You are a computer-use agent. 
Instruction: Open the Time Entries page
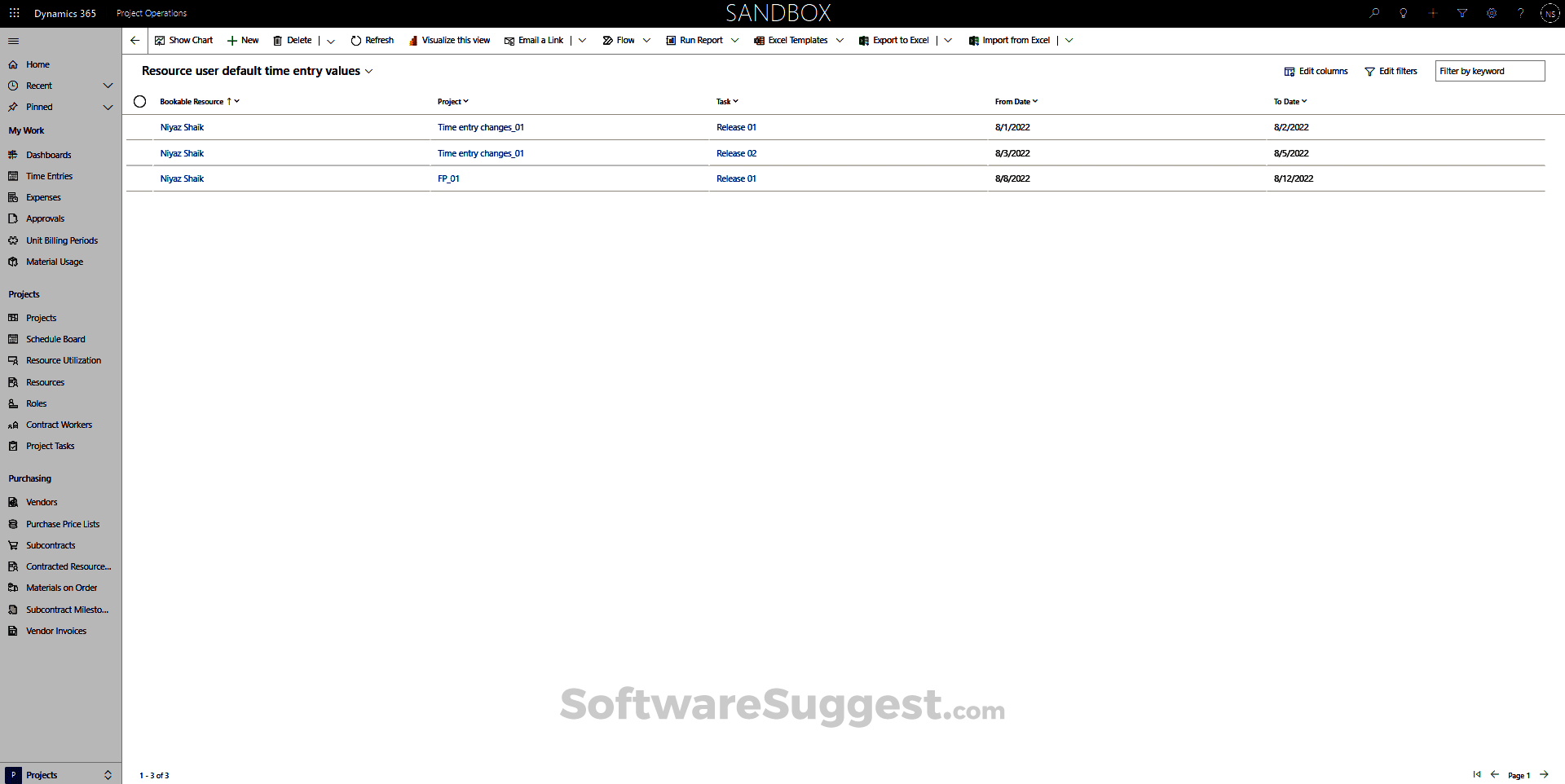click(x=49, y=175)
